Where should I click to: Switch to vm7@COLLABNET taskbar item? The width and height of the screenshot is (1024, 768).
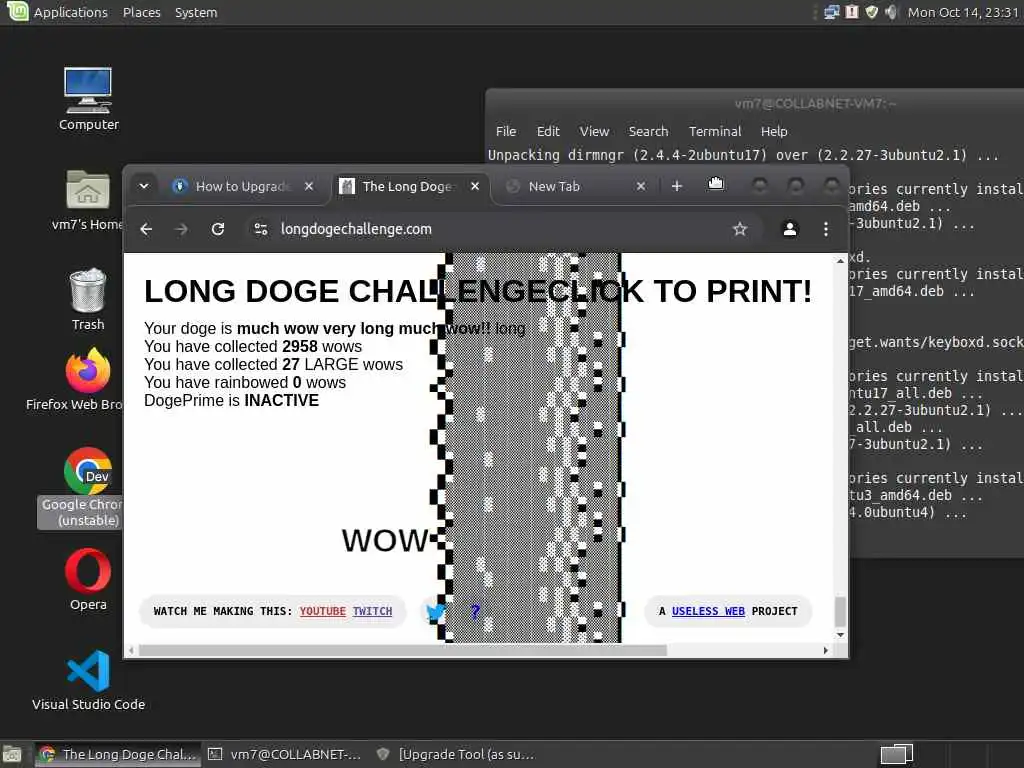(x=285, y=754)
